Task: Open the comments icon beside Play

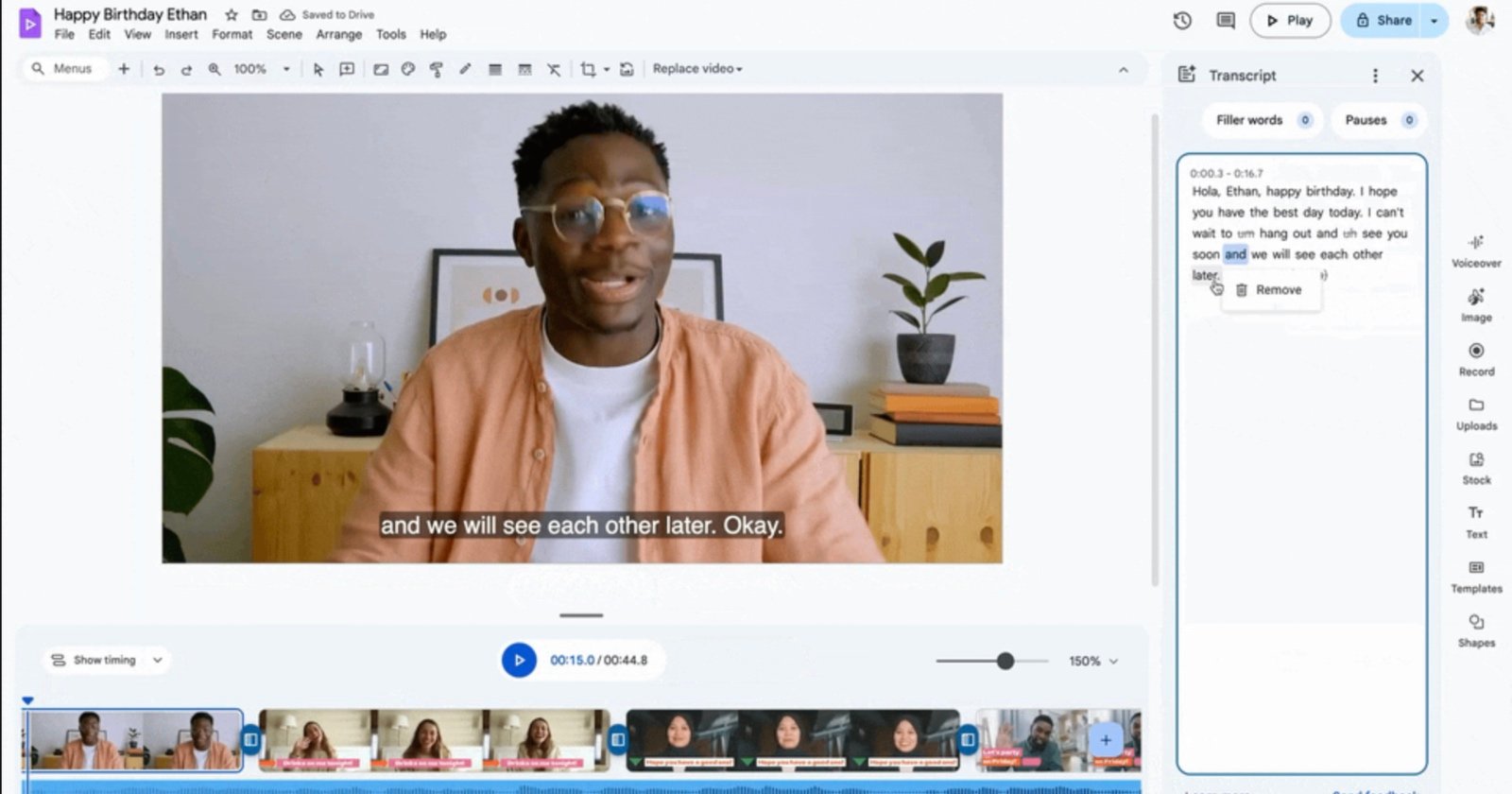Action: coord(1226,21)
